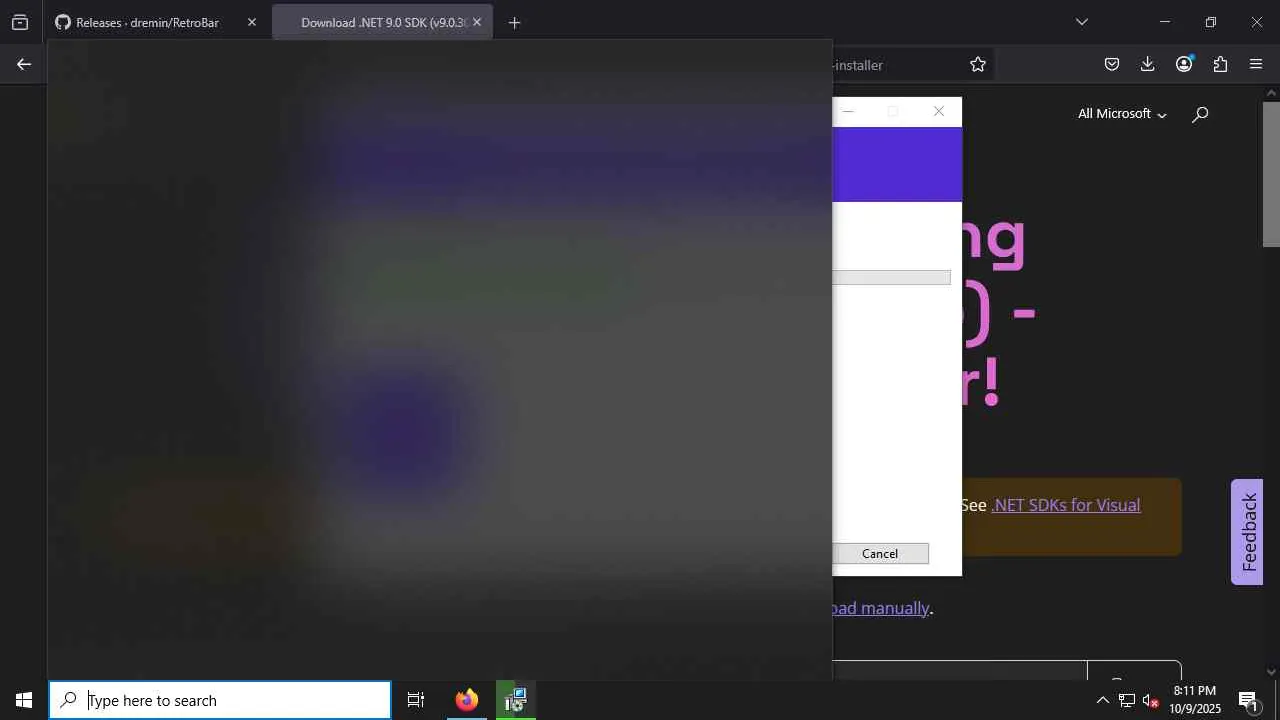
Task: Click the purple banner of installer dialog
Action: [897, 164]
